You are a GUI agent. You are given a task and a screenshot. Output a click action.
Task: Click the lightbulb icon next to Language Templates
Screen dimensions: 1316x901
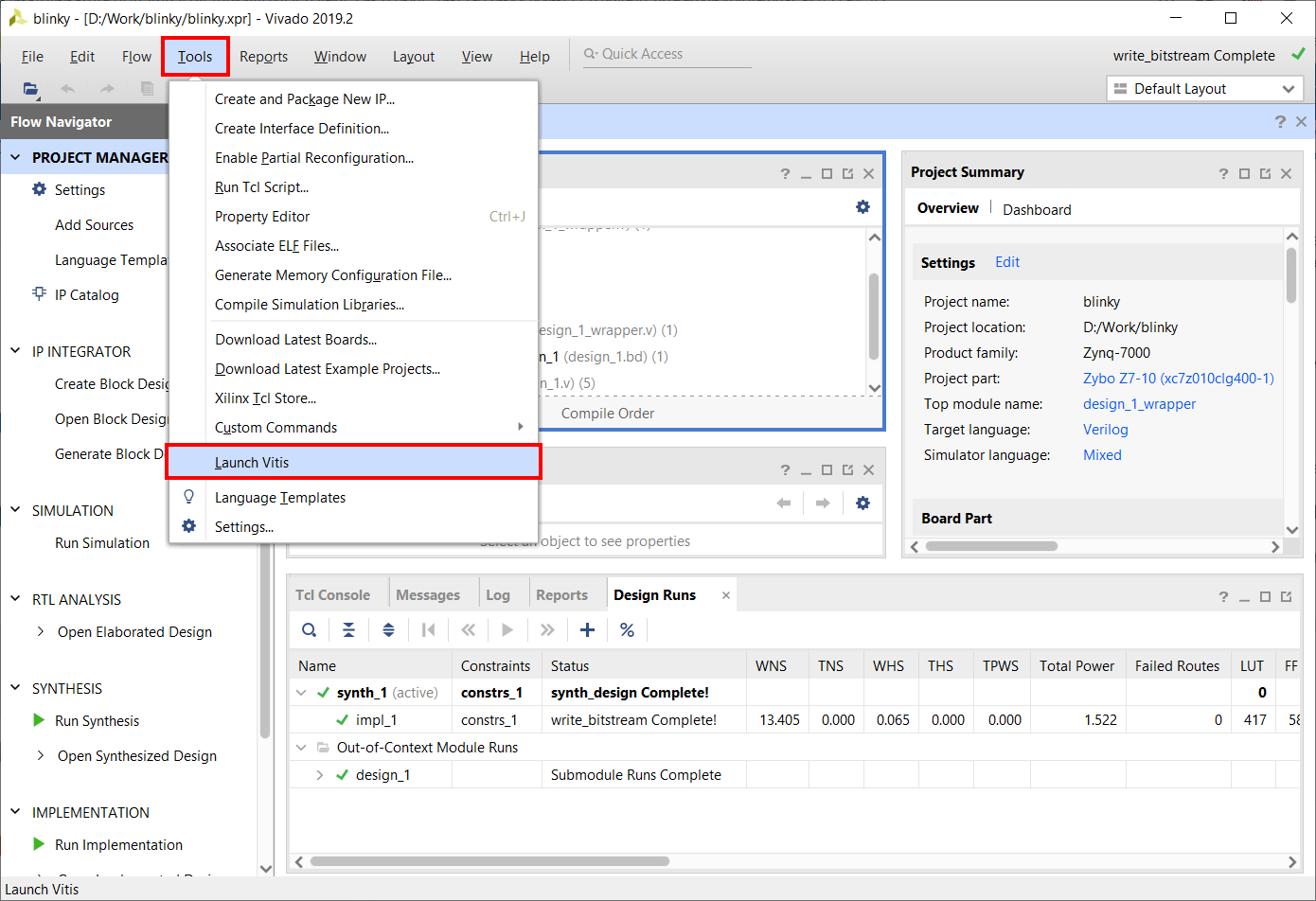tap(188, 497)
